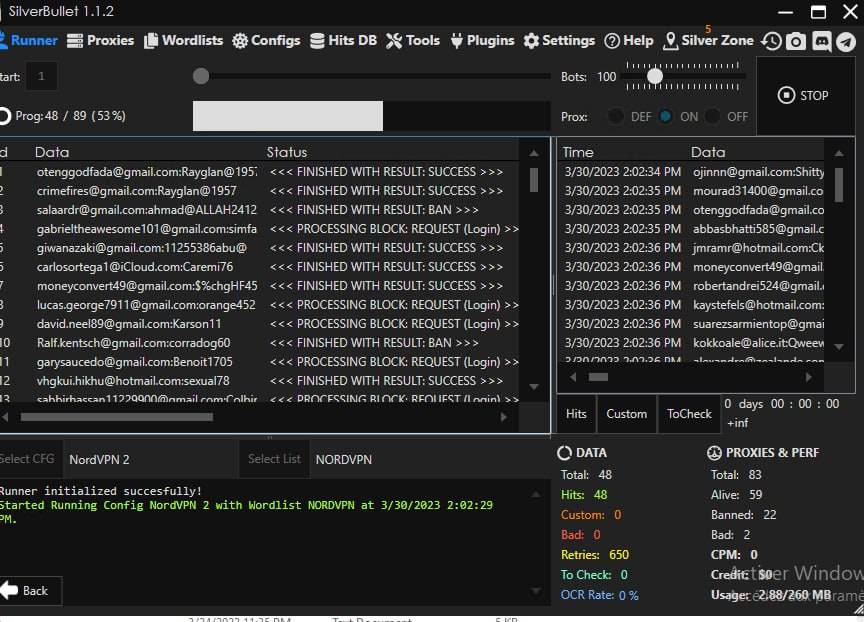This screenshot has width=864, height=622.
Task: Open the Help section
Action: pyautogui.click(x=628, y=40)
